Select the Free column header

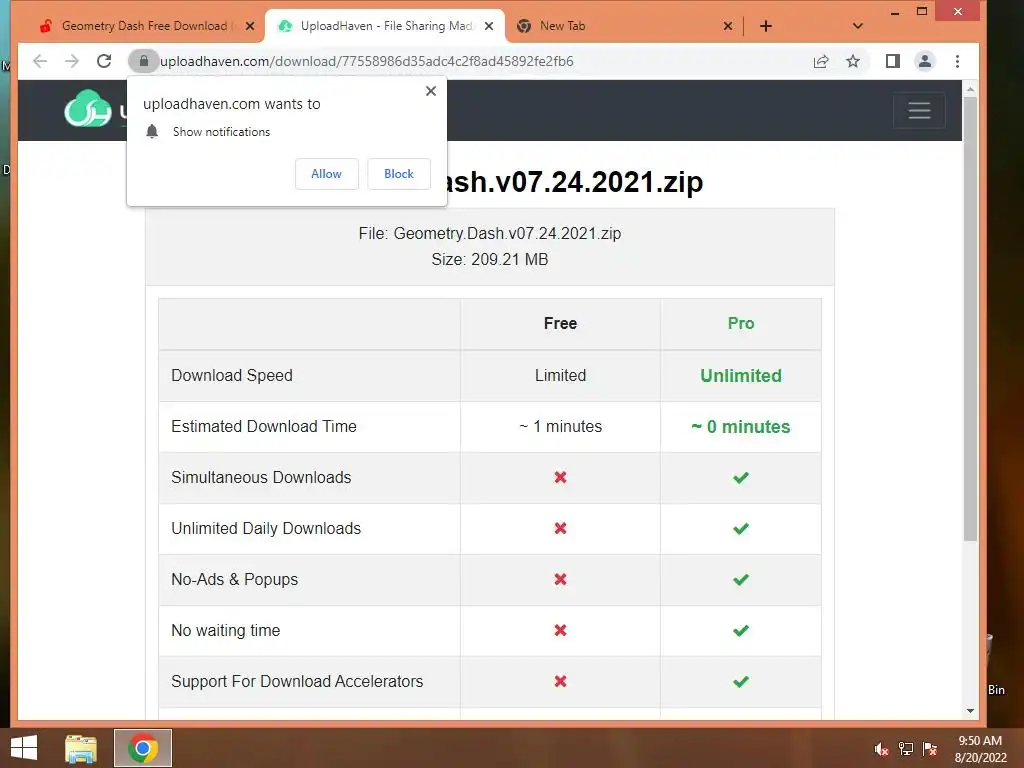[x=560, y=323]
